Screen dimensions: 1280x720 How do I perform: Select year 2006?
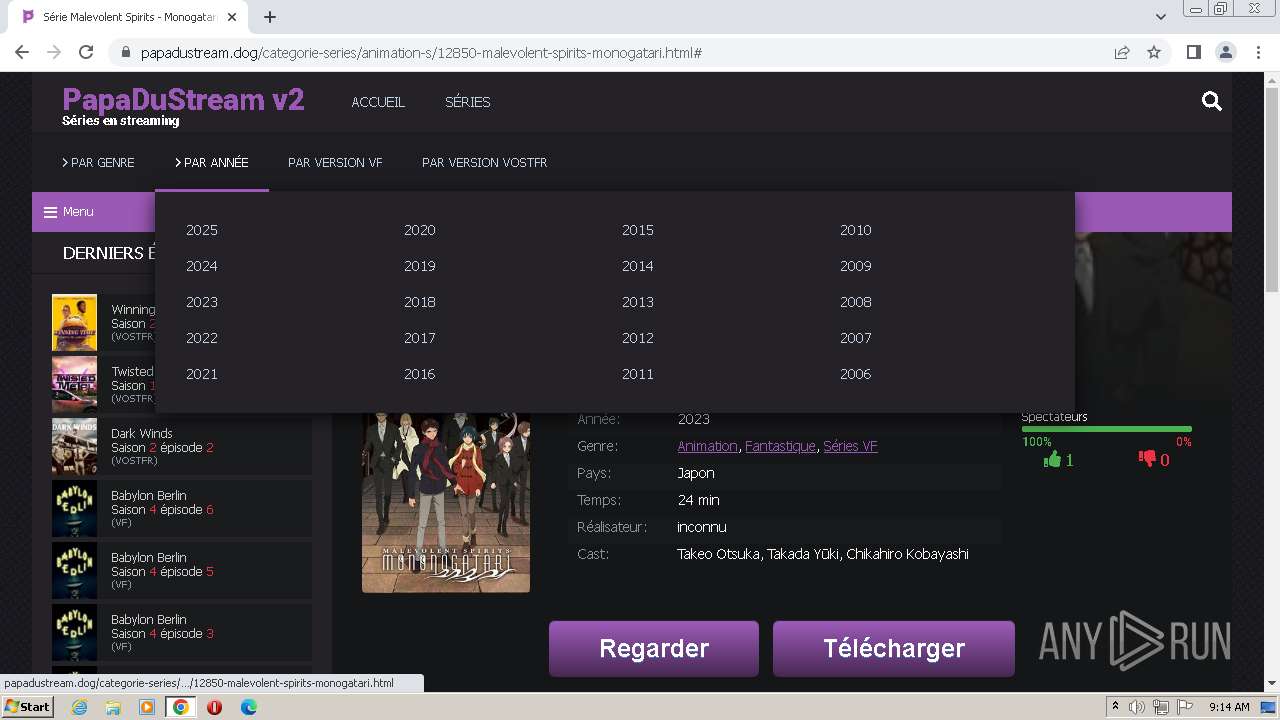(855, 374)
